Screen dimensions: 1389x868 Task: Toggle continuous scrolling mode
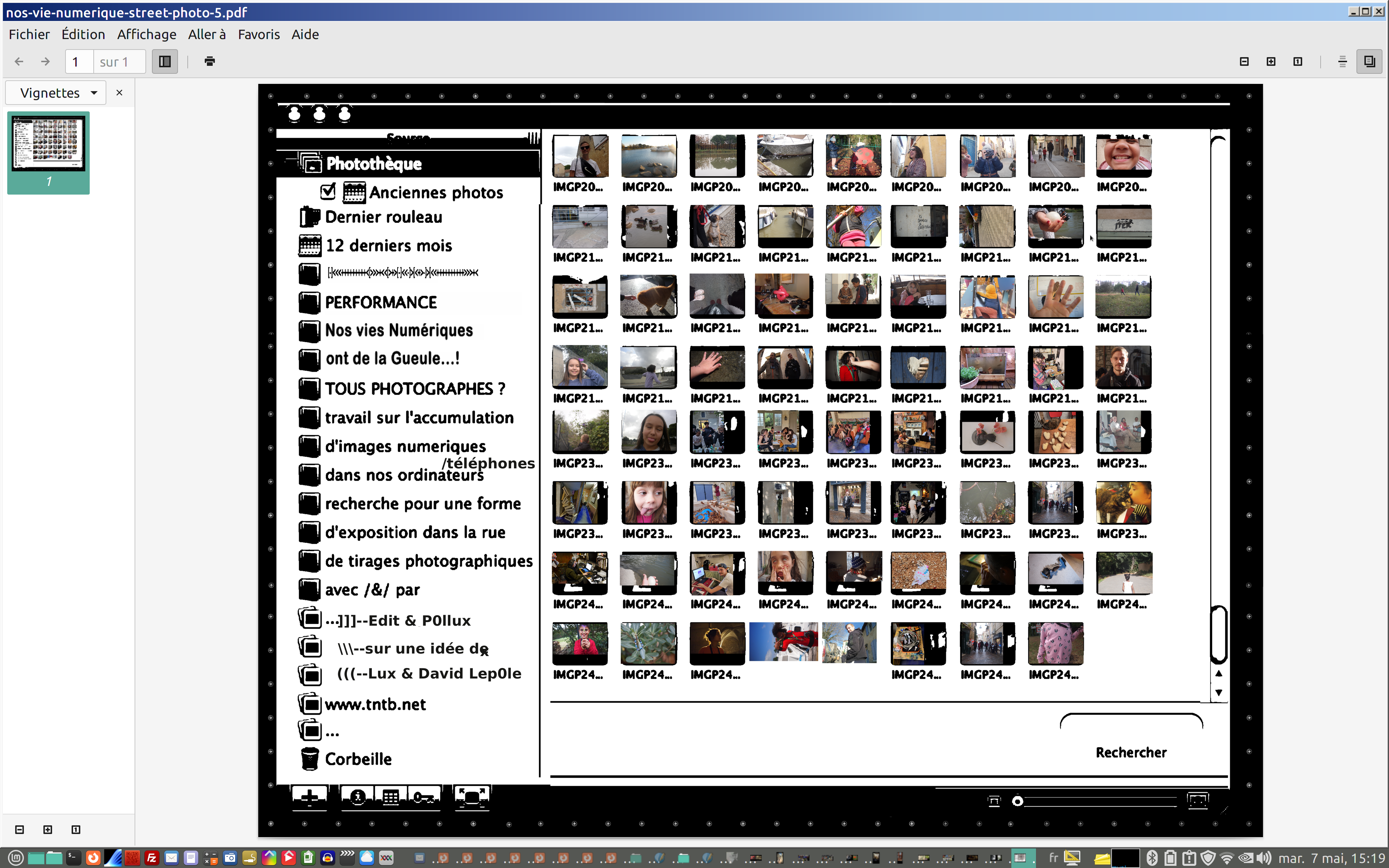coord(1342,61)
